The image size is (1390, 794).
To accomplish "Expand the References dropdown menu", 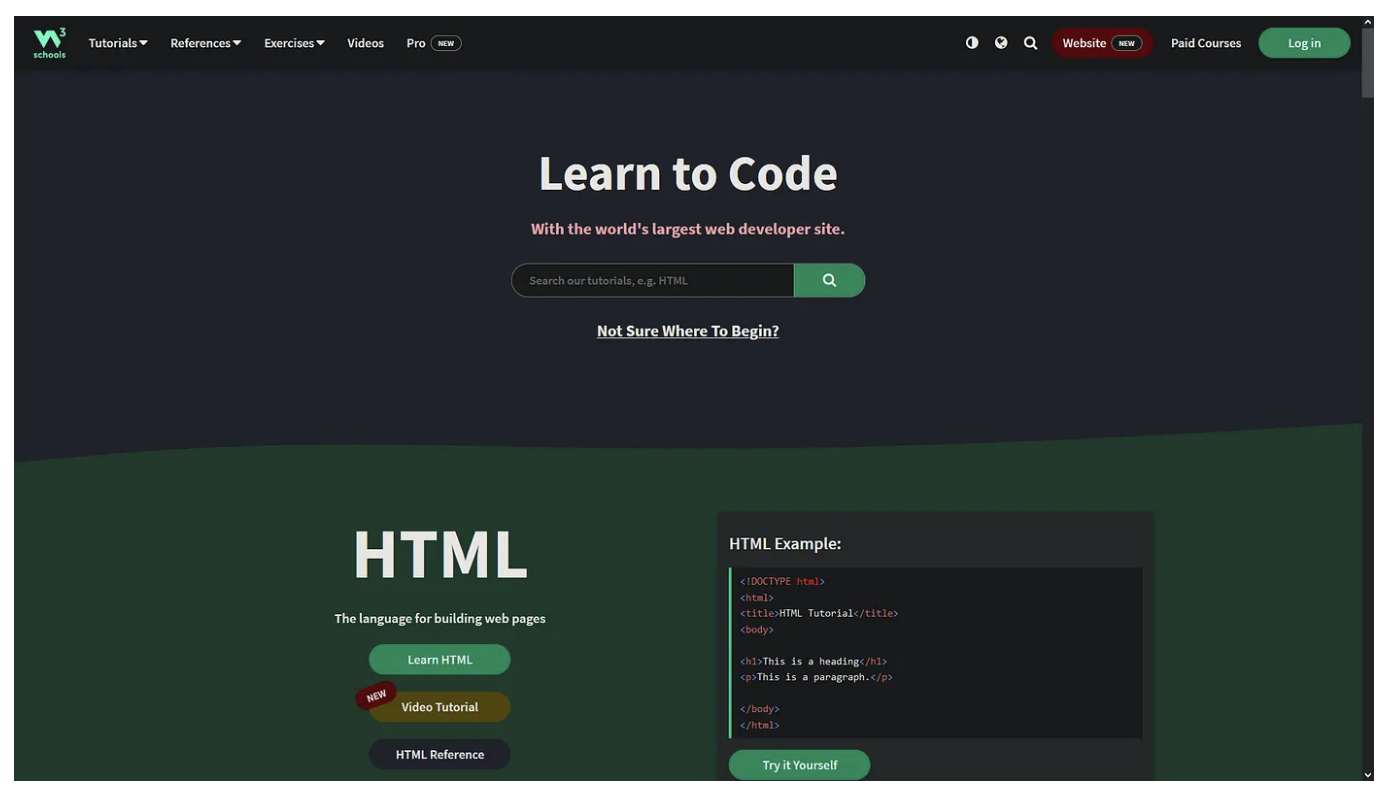I will 206,43.
